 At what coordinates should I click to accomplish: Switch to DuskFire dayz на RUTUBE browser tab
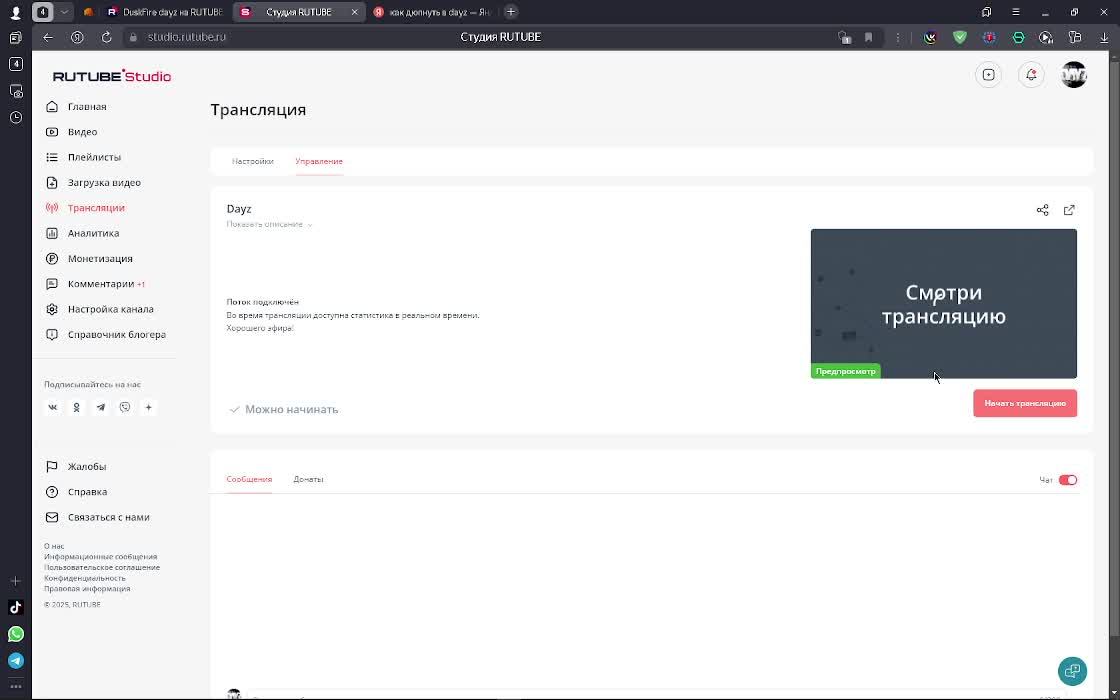(x=164, y=12)
